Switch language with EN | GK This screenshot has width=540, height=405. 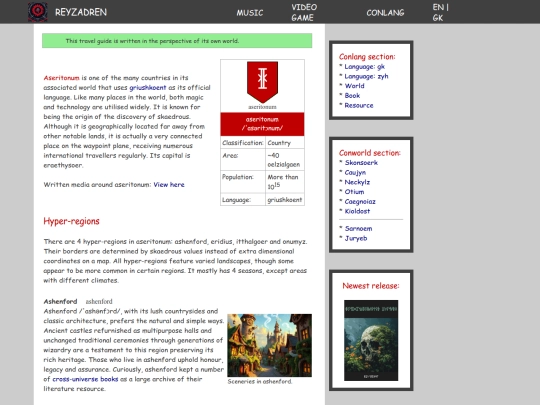pos(440,12)
